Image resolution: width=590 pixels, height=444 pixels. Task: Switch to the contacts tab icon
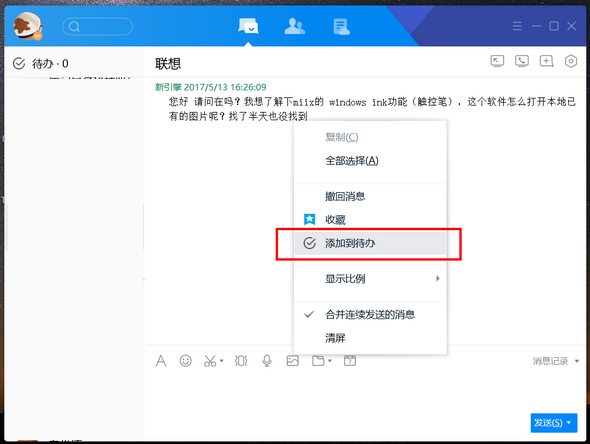pyautogui.click(x=295, y=26)
